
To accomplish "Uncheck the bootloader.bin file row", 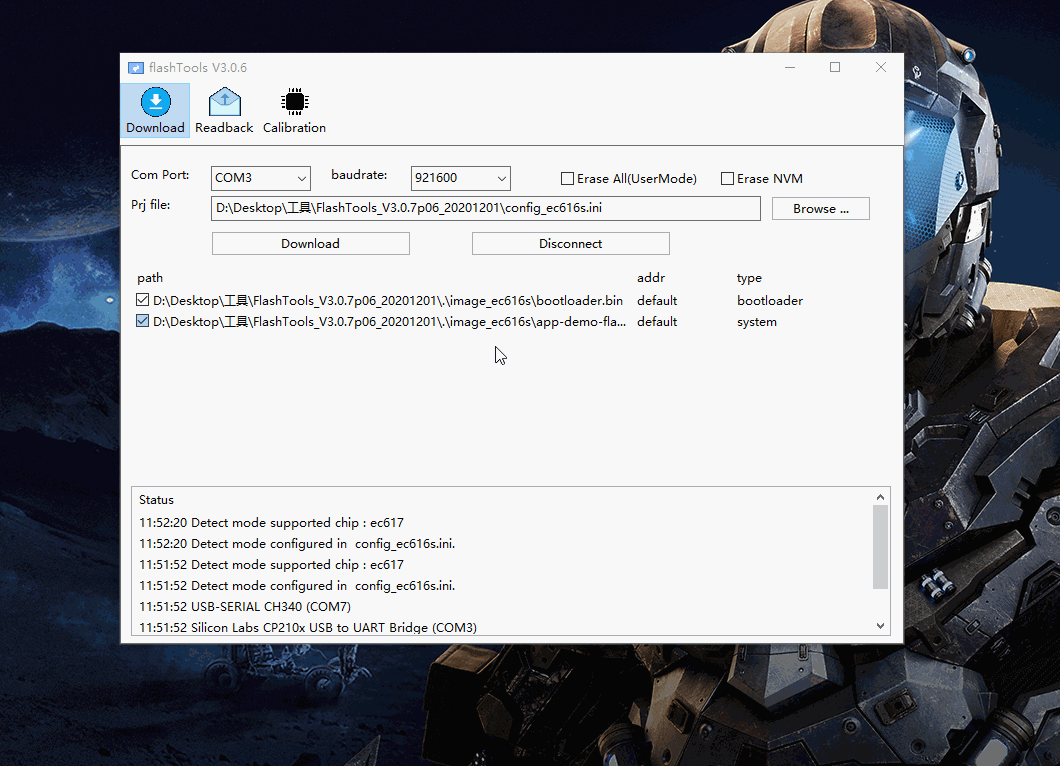I will point(142,300).
